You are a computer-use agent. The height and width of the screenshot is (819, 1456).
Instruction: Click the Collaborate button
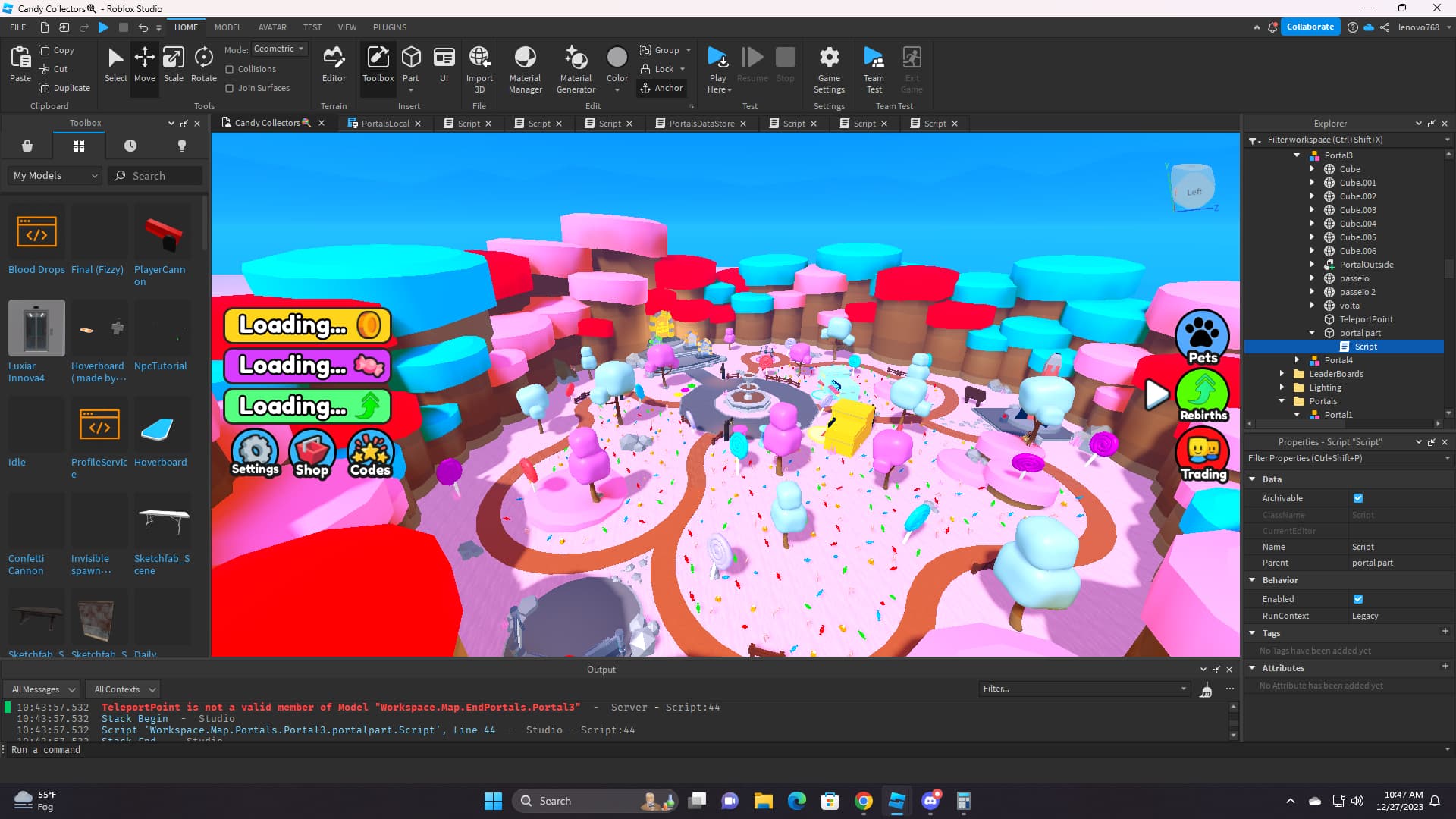coord(1310,27)
